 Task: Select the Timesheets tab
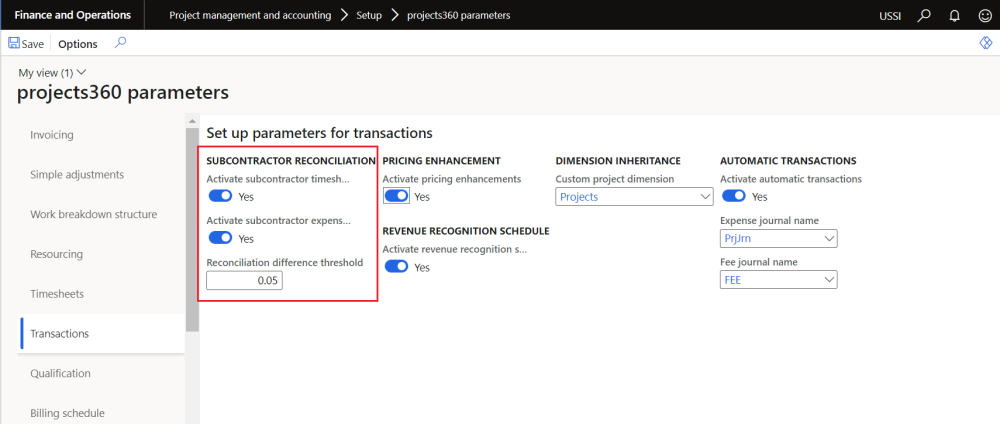tap(57, 294)
